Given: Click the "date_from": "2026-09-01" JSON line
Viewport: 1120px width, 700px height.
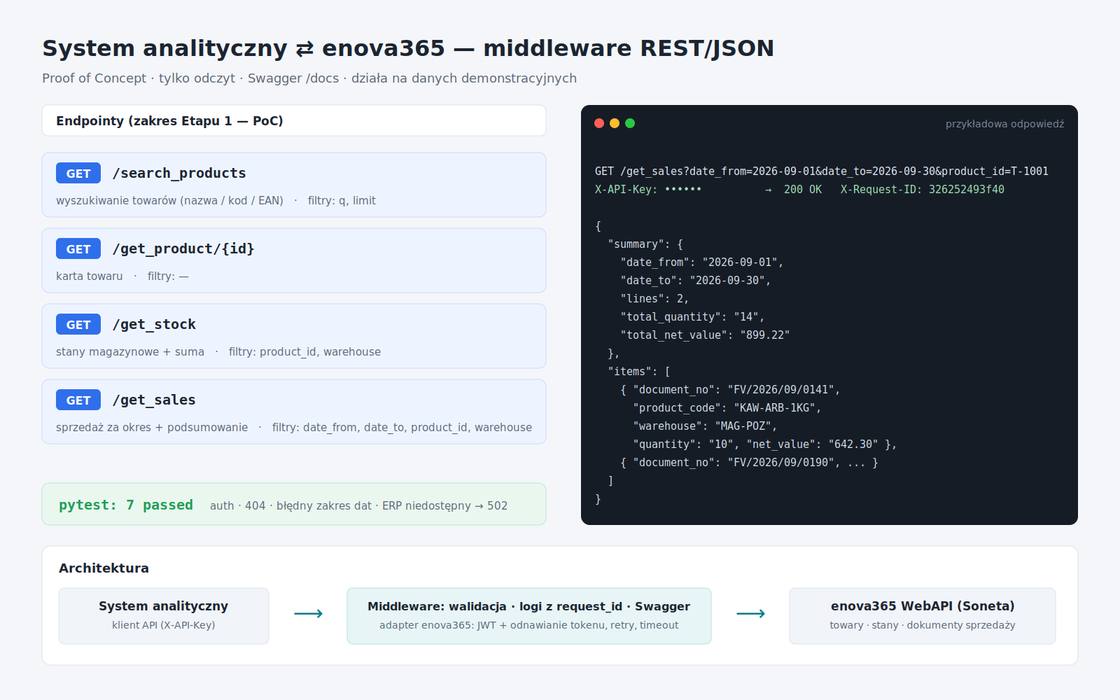Looking at the screenshot, I should [x=702, y=262].
